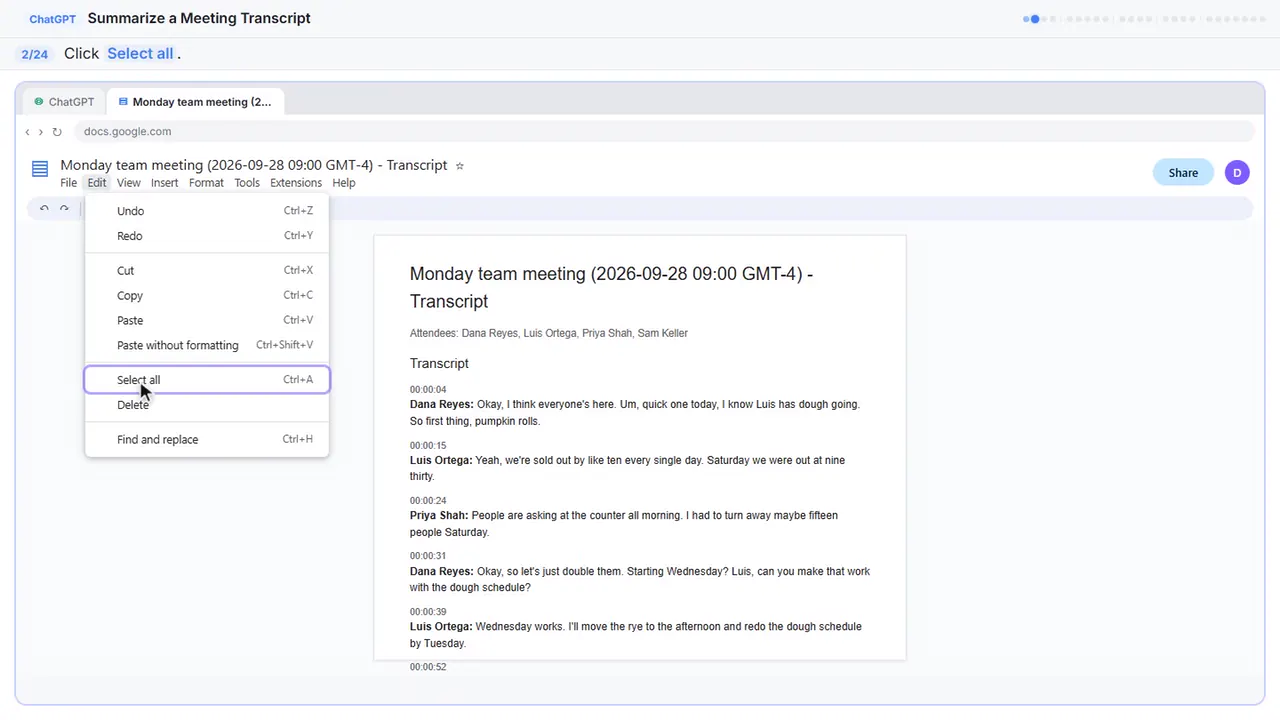Go back with browser back arrow

click(28, 132)
